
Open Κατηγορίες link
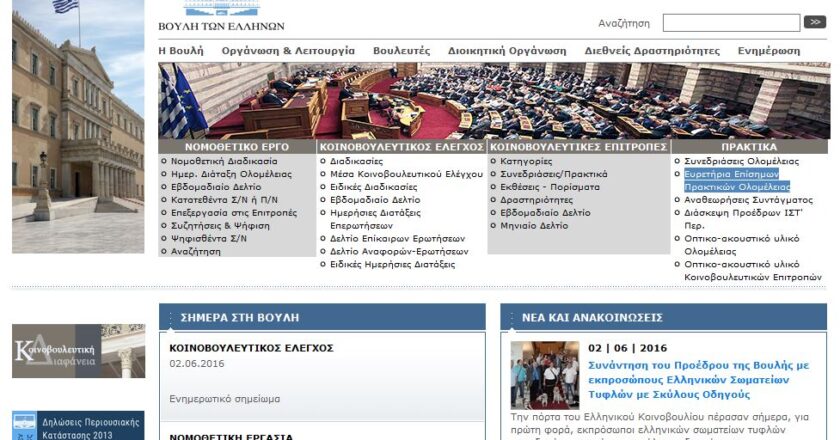click(x=526, y=161)
